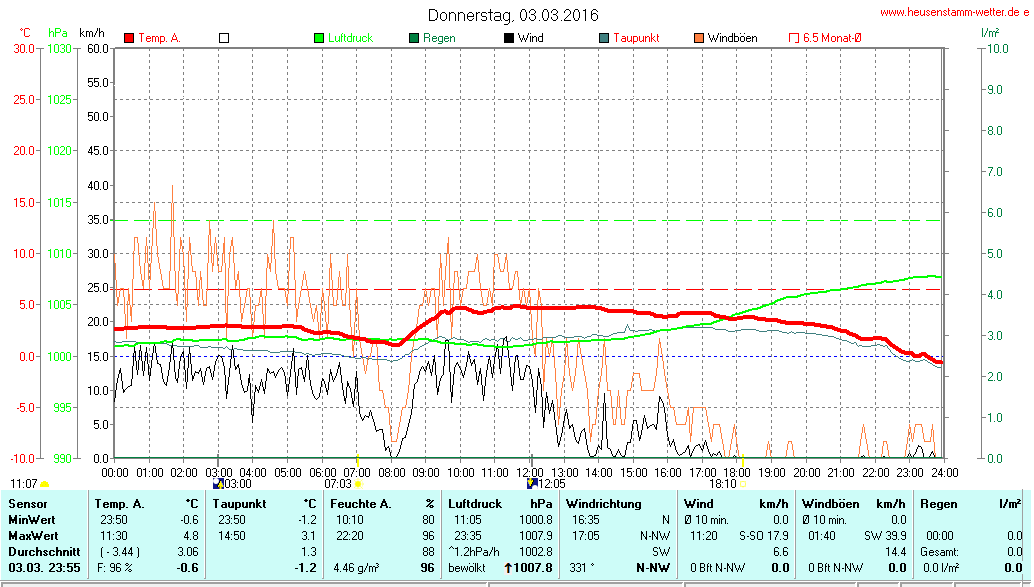This screenshot has height=587, width=1034.
Task: Click the orange Windböen legend square
Action: (x=699, y=38)
